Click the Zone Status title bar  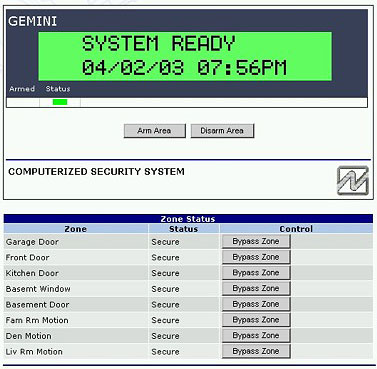point(188,219)
